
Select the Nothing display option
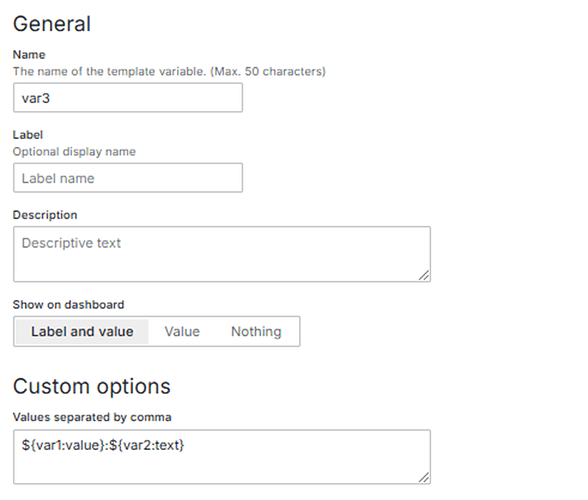pos(256,332)
